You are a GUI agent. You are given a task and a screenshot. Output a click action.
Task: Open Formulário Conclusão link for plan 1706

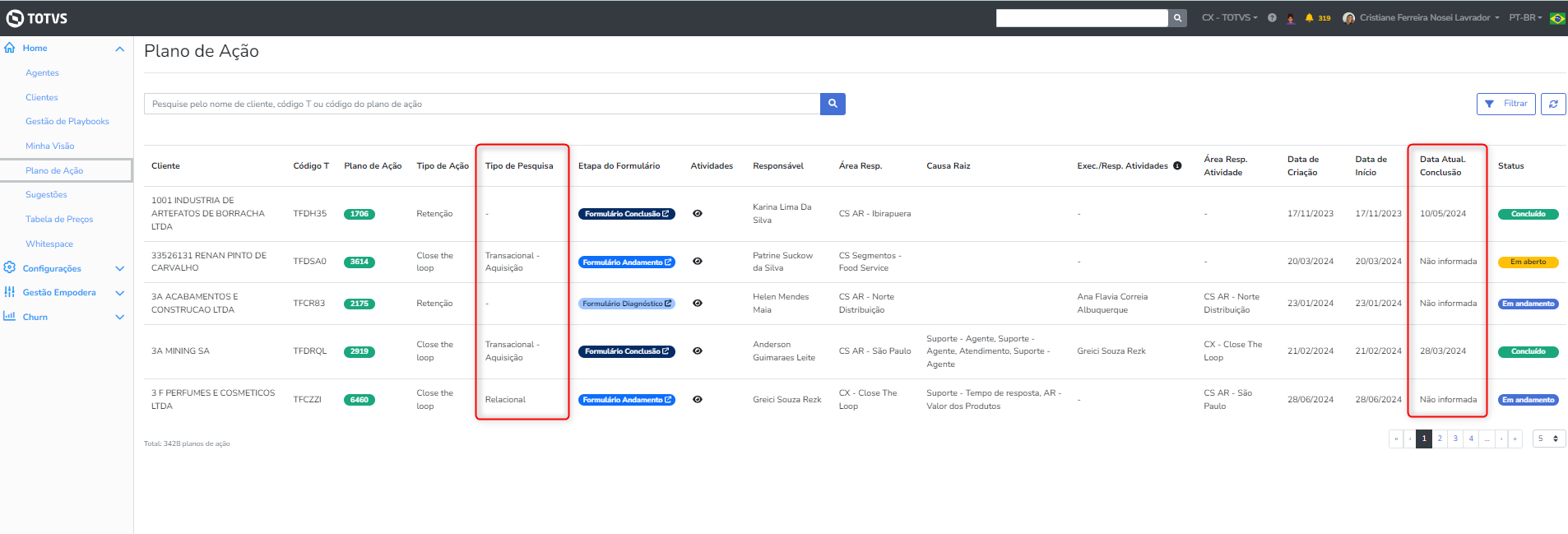coord(627,214)
